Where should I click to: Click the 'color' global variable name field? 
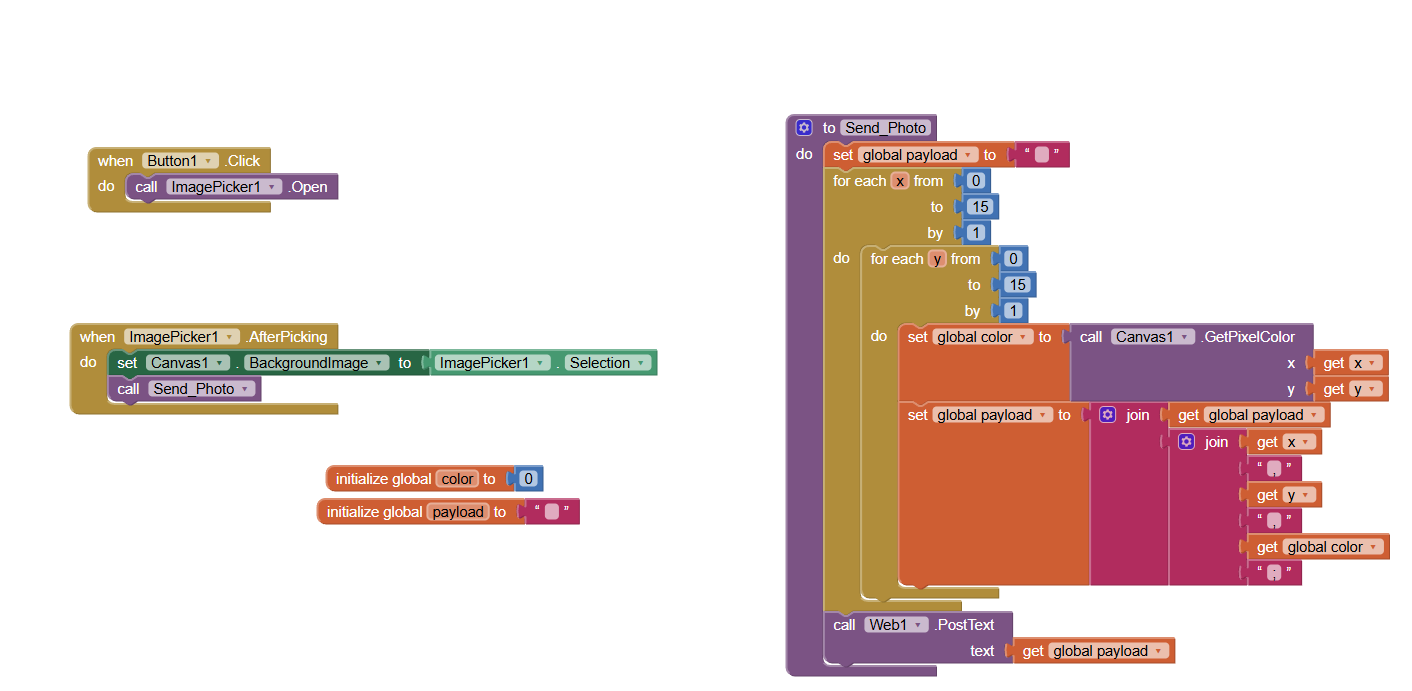click(x=458, y=479)
